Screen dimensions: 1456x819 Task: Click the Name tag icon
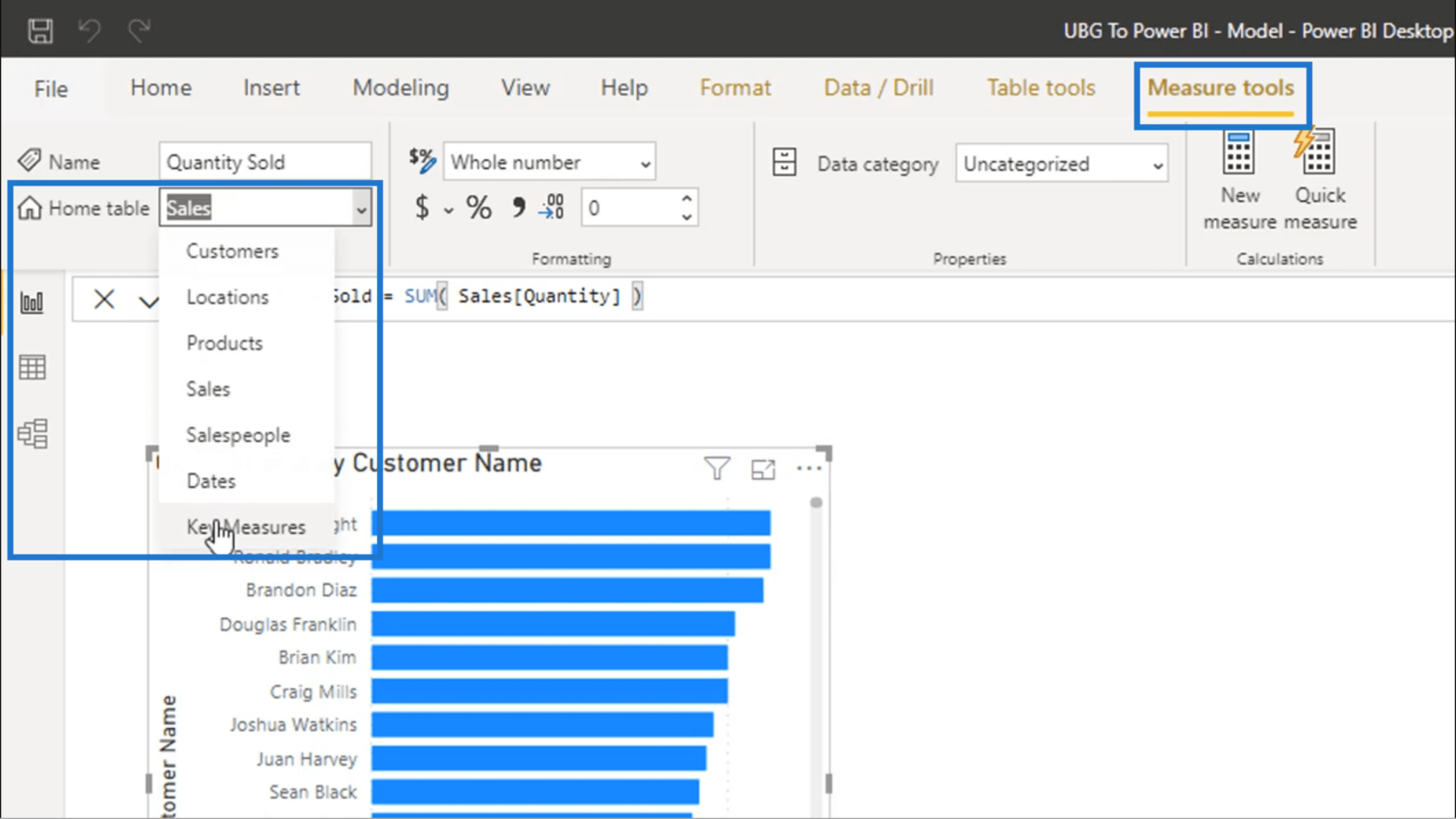(29, 160)
